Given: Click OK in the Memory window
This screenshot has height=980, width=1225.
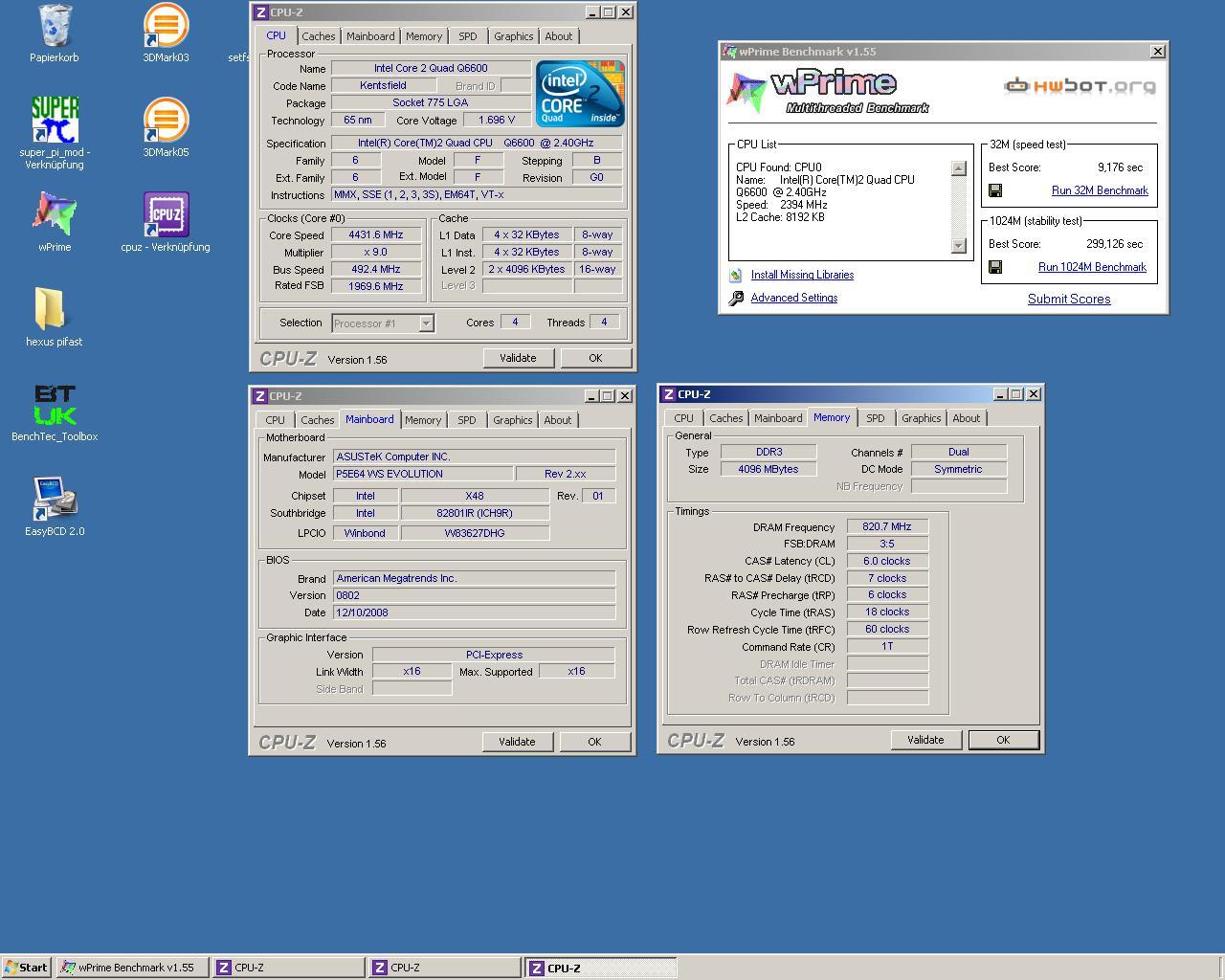Looking at the screenshot, I should (1003, 740).
